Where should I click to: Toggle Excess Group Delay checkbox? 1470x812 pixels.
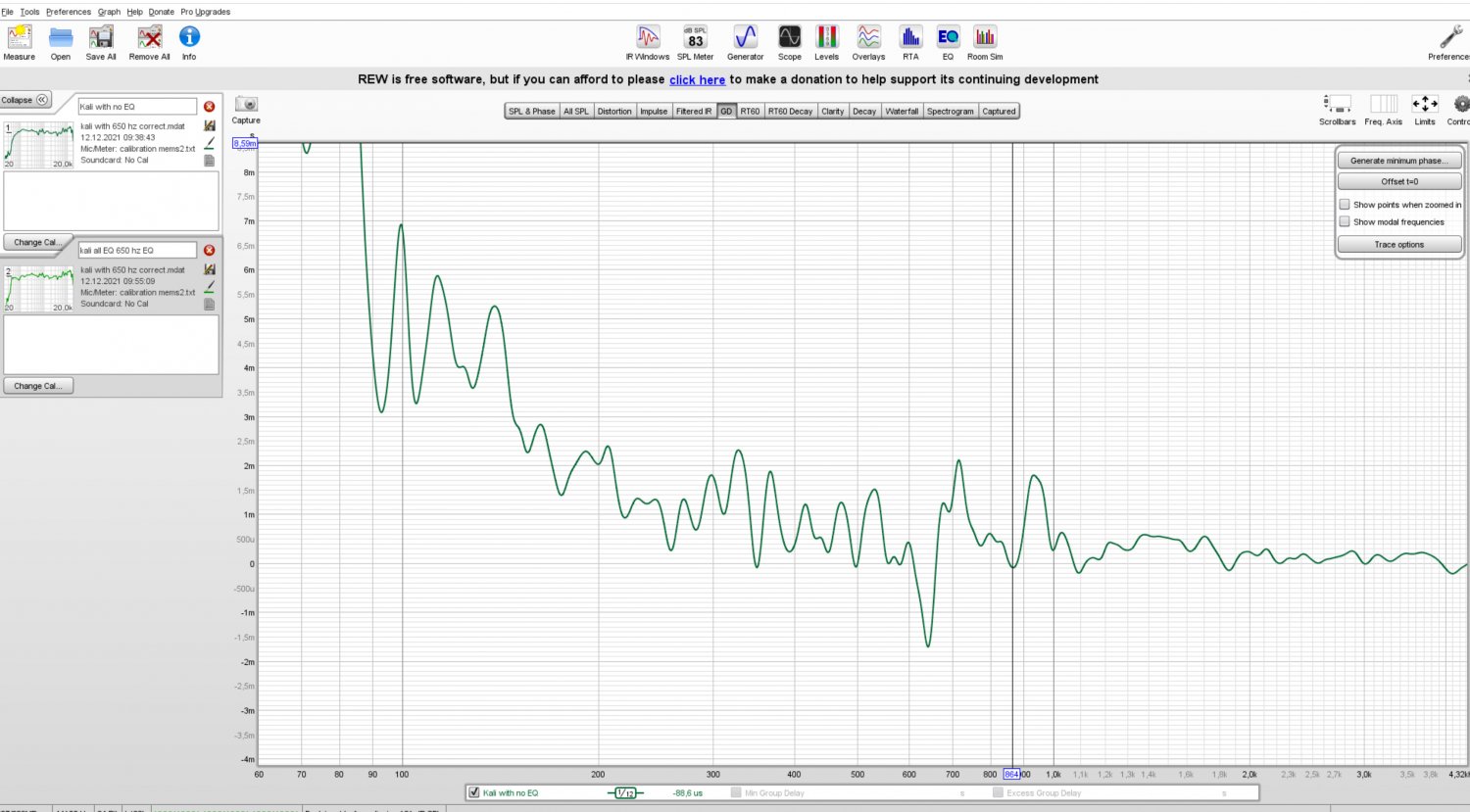tap(998, 792)
